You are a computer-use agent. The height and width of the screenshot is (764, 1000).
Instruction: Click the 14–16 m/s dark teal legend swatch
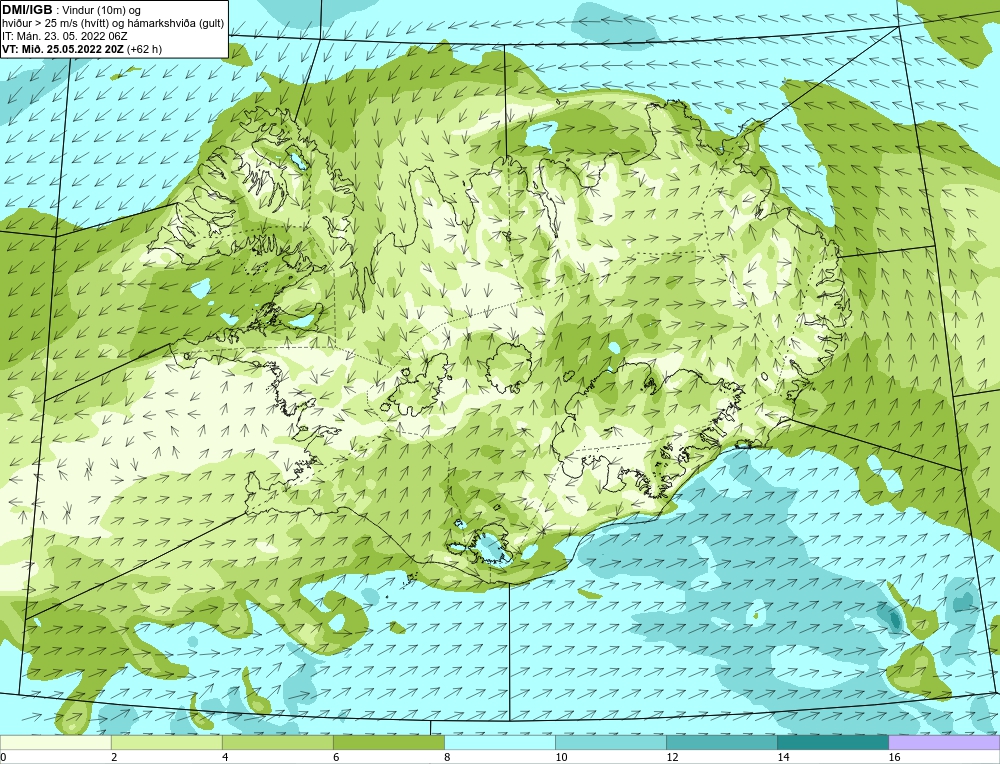pyautogui.click(x=832, y=743)
